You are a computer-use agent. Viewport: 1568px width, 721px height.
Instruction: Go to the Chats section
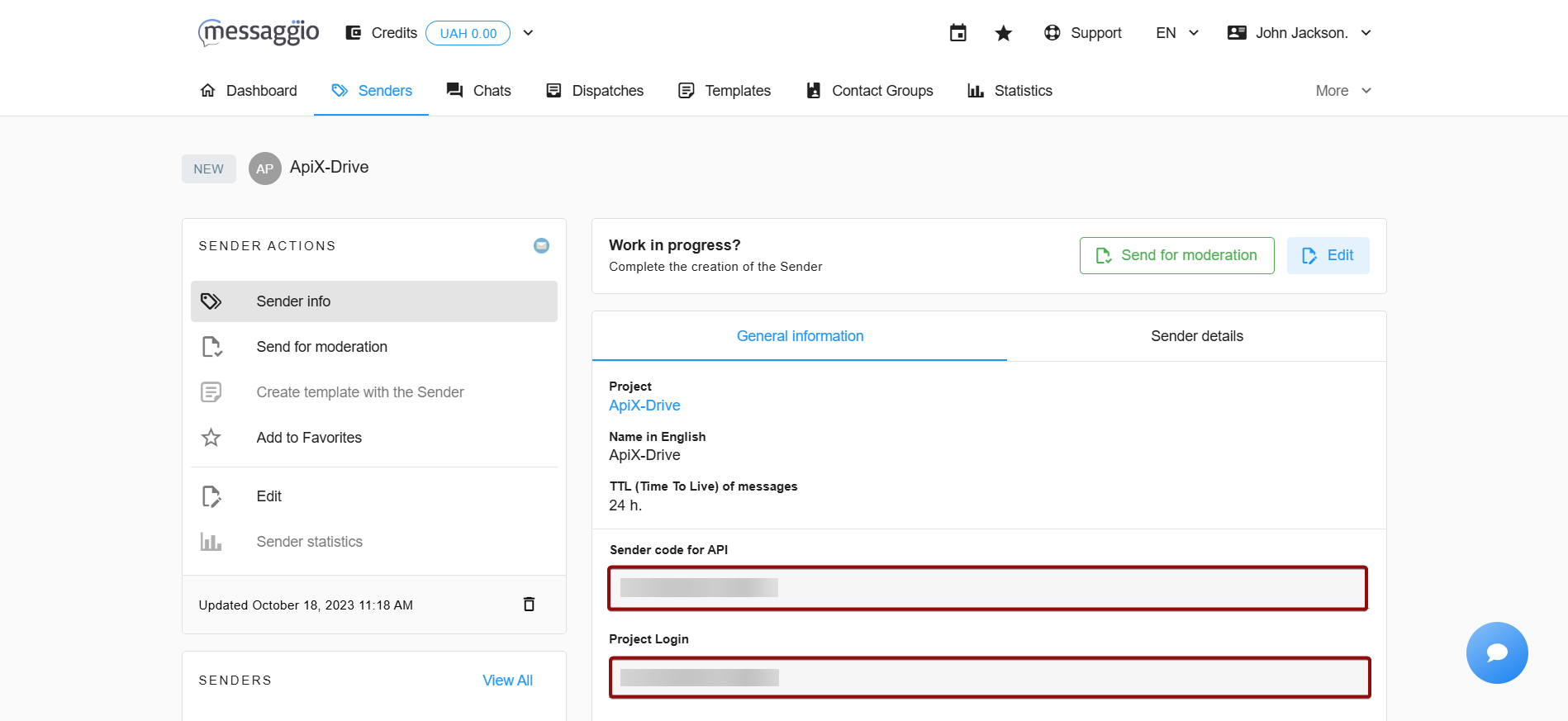478,90
